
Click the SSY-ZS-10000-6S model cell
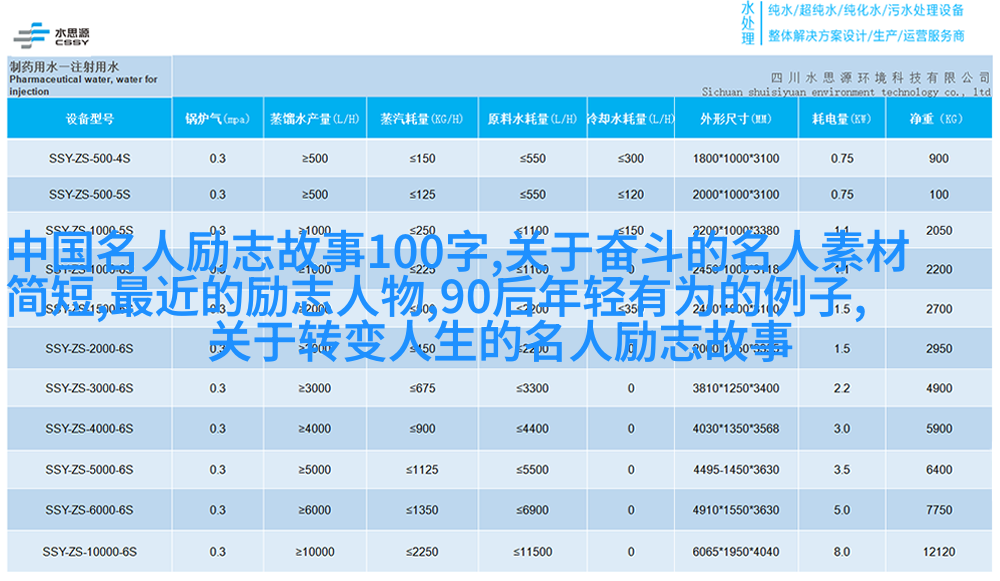point(89,551)
